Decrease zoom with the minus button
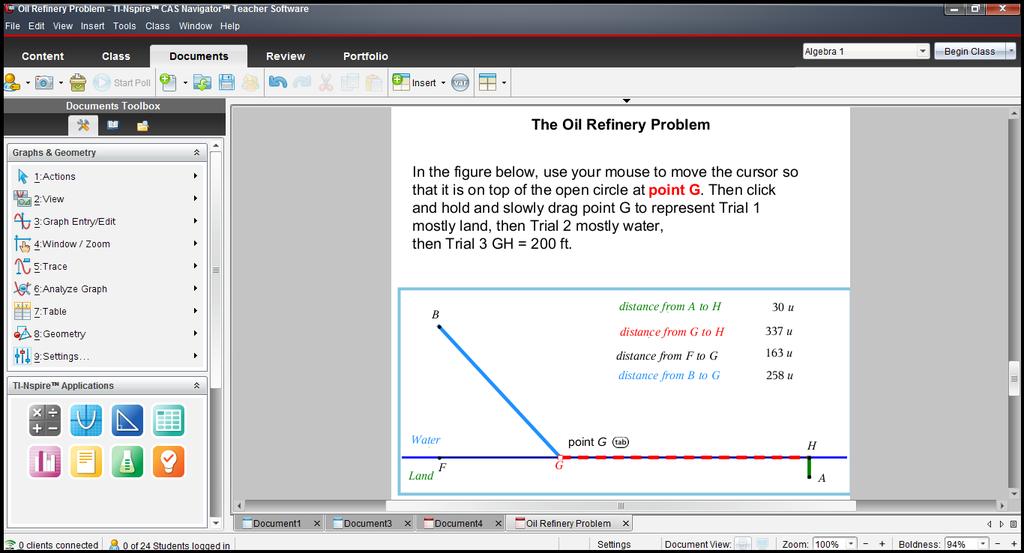This screenshot has width=1024, height=553. [x=866, y=544]
